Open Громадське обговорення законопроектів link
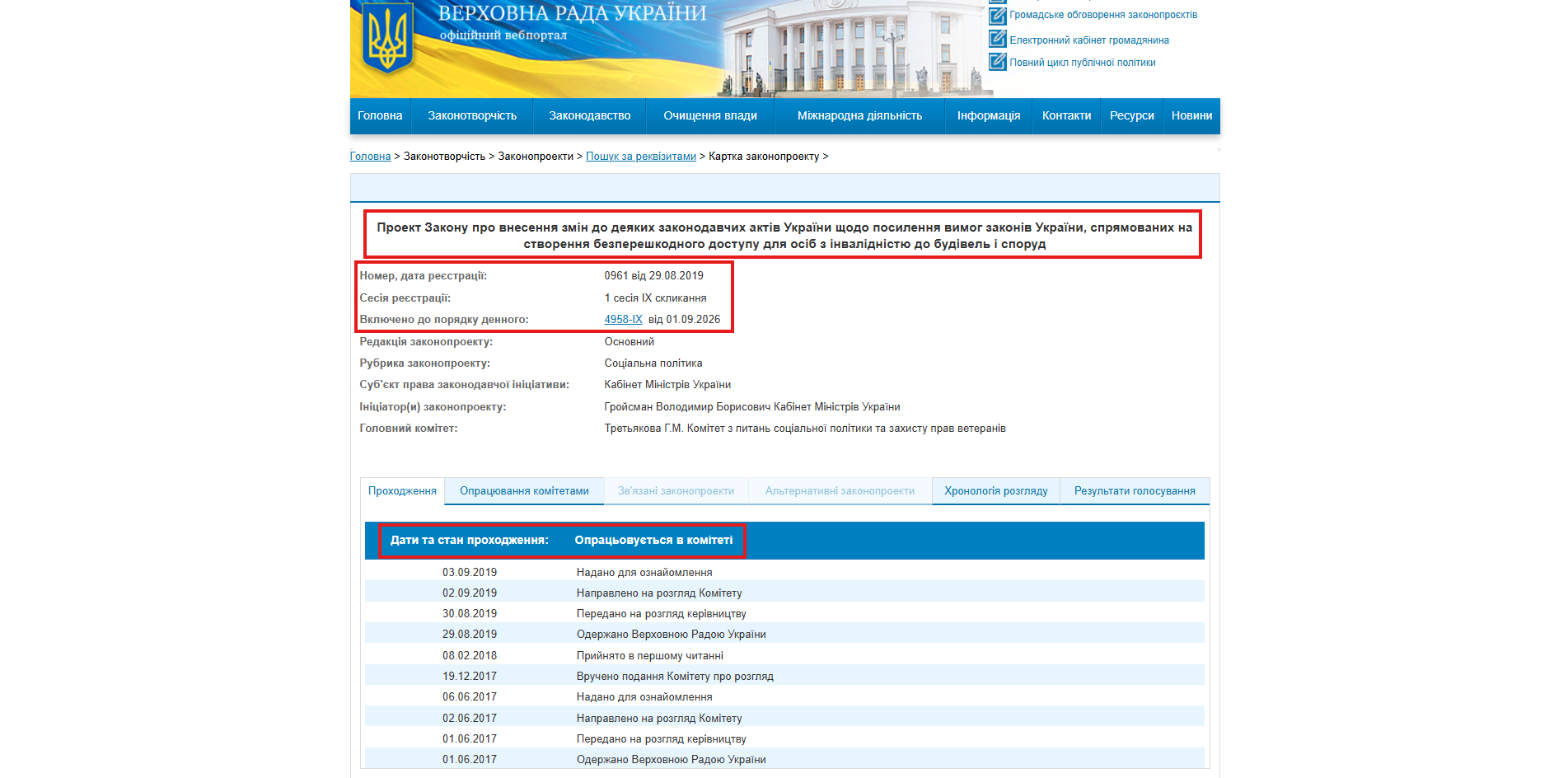 [x=1103, y=15]
